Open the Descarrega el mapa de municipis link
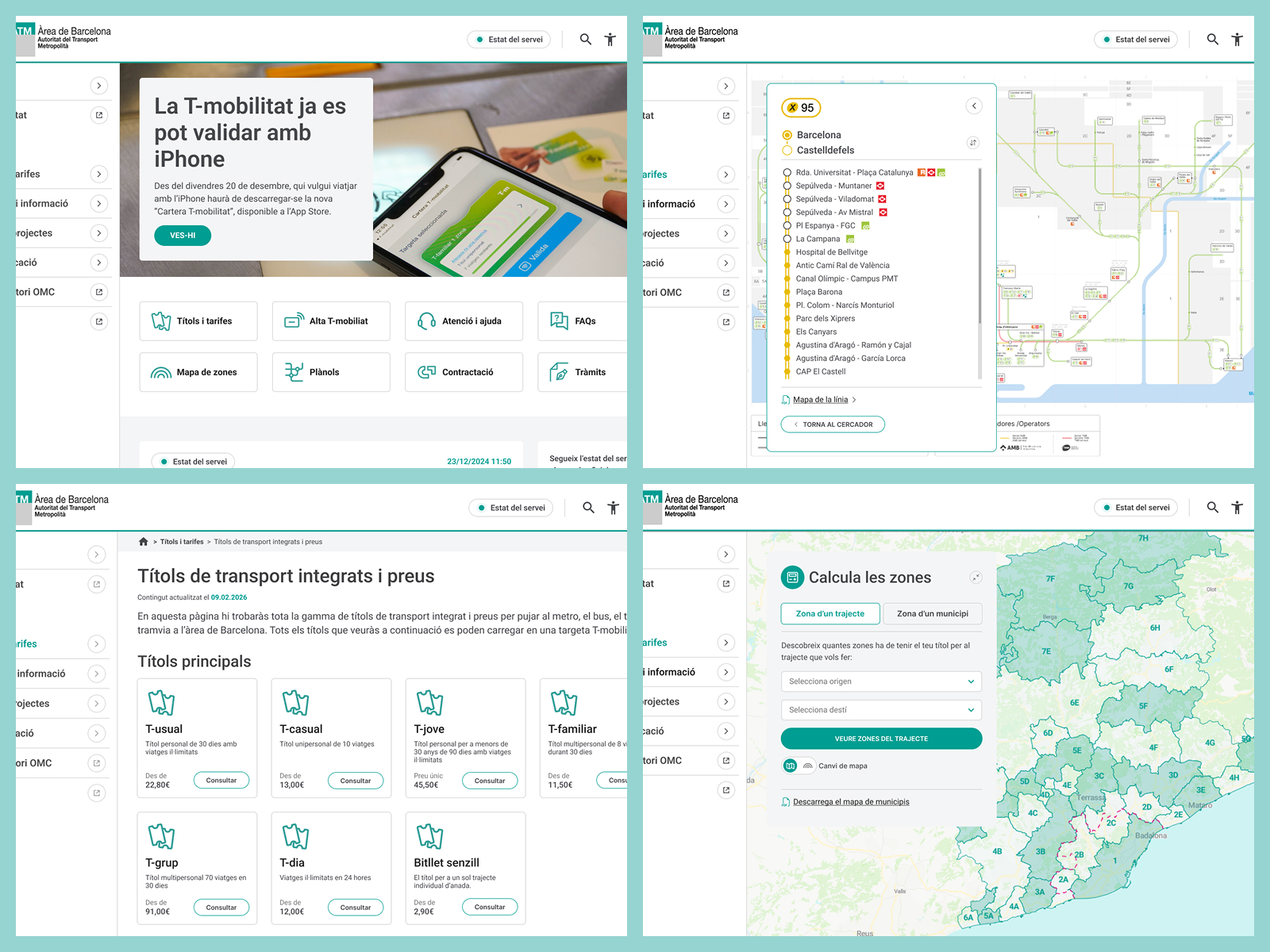Screen dimensions: 1270x952 (851, 802)
